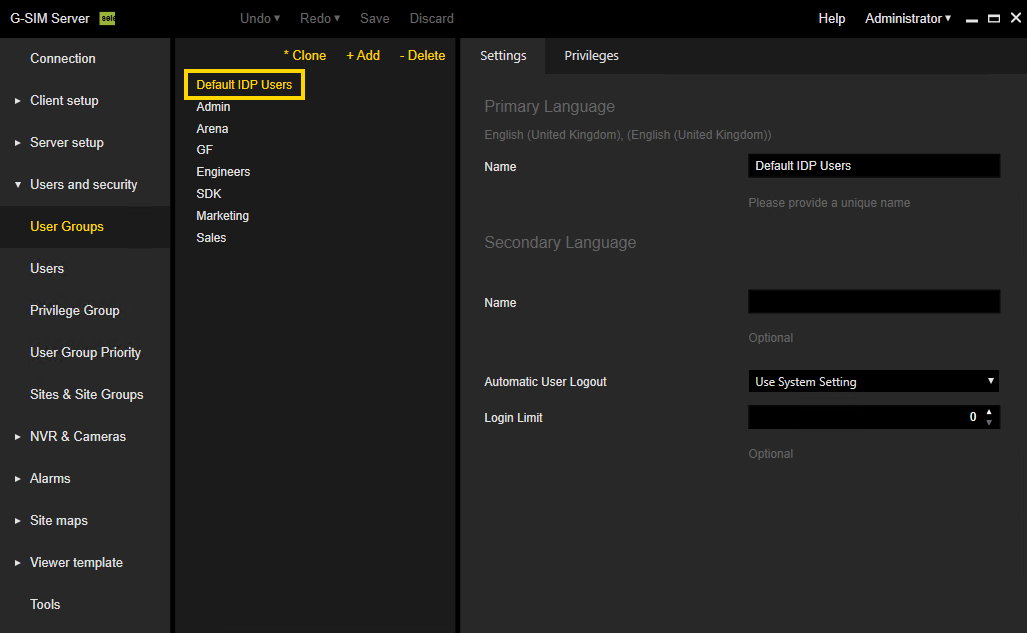Viewport: 1027px width, 633px height.
Task: Increase Login Limit with up arrow
Action: (x=989, y=412)
